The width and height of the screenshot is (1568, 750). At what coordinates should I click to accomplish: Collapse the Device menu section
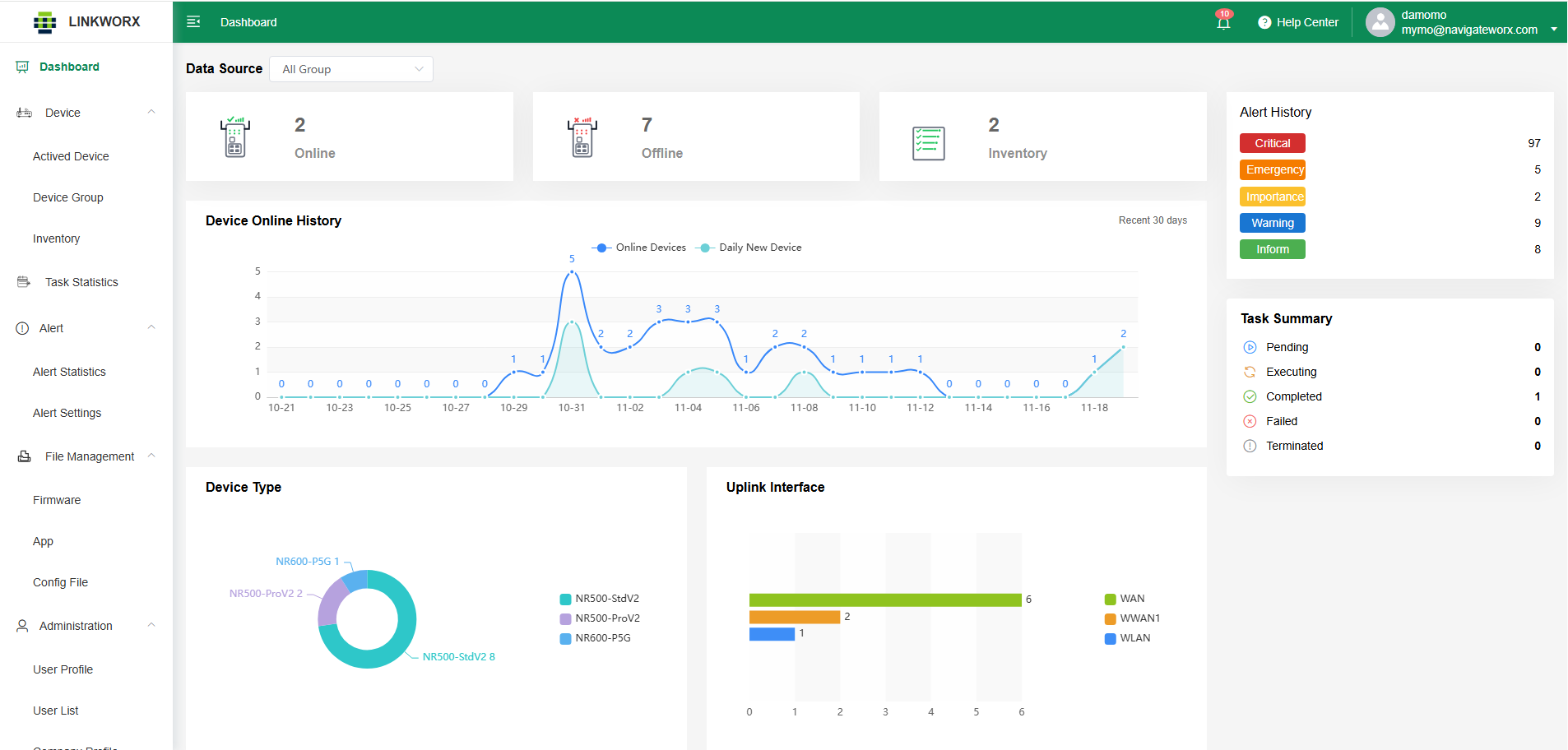point(151,113)
